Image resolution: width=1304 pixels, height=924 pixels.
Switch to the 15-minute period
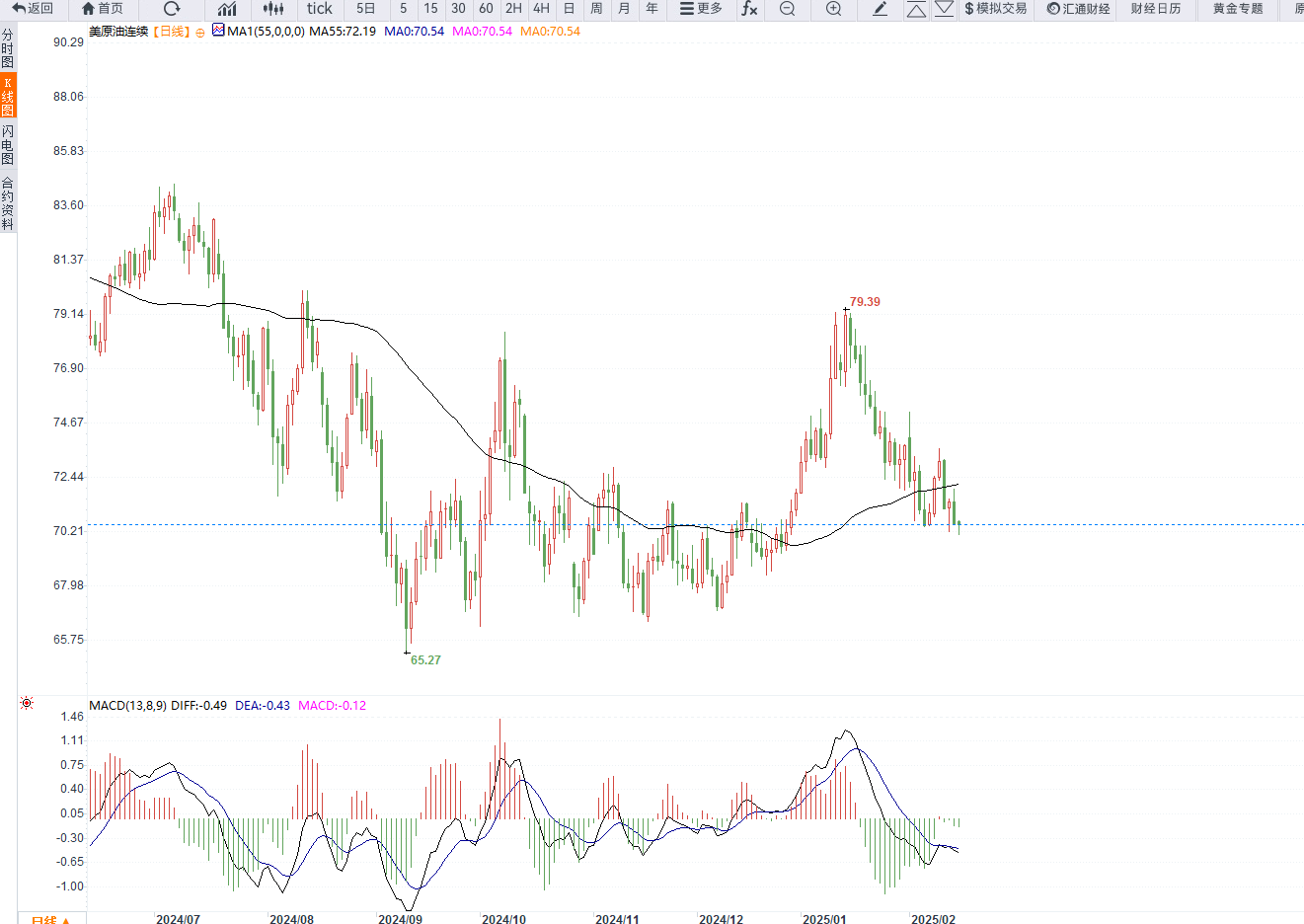point(431,9)
